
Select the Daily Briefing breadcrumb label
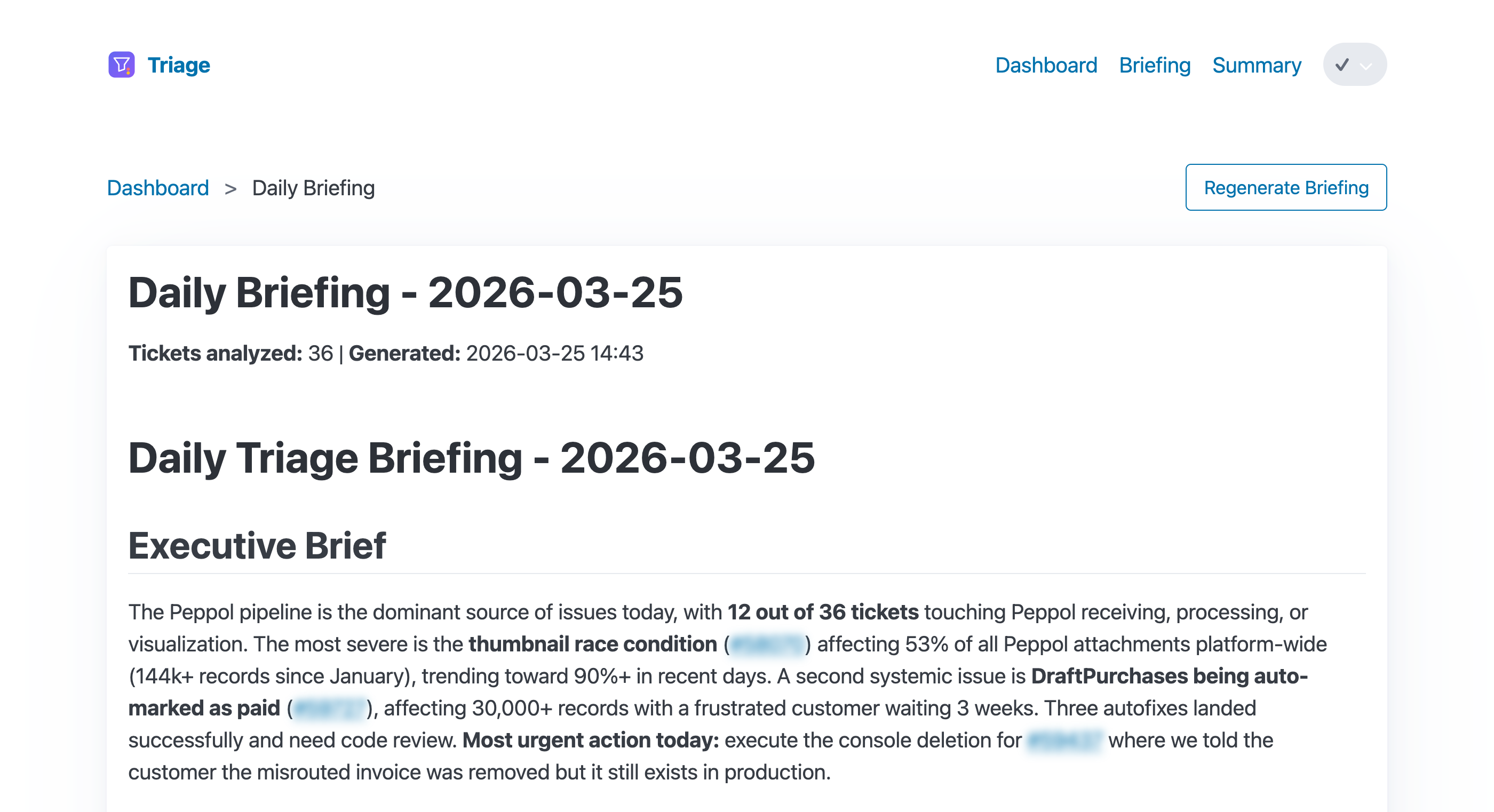click(x=313, y=187)
